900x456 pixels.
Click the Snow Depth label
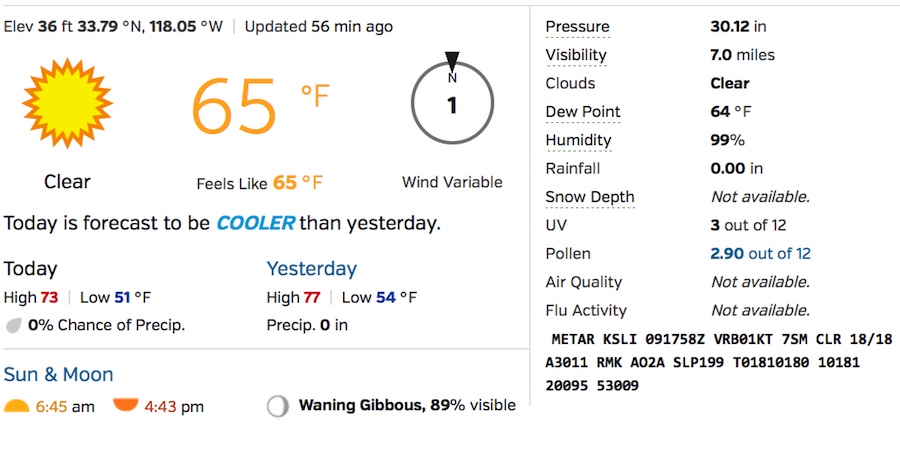tap(590, 197)
